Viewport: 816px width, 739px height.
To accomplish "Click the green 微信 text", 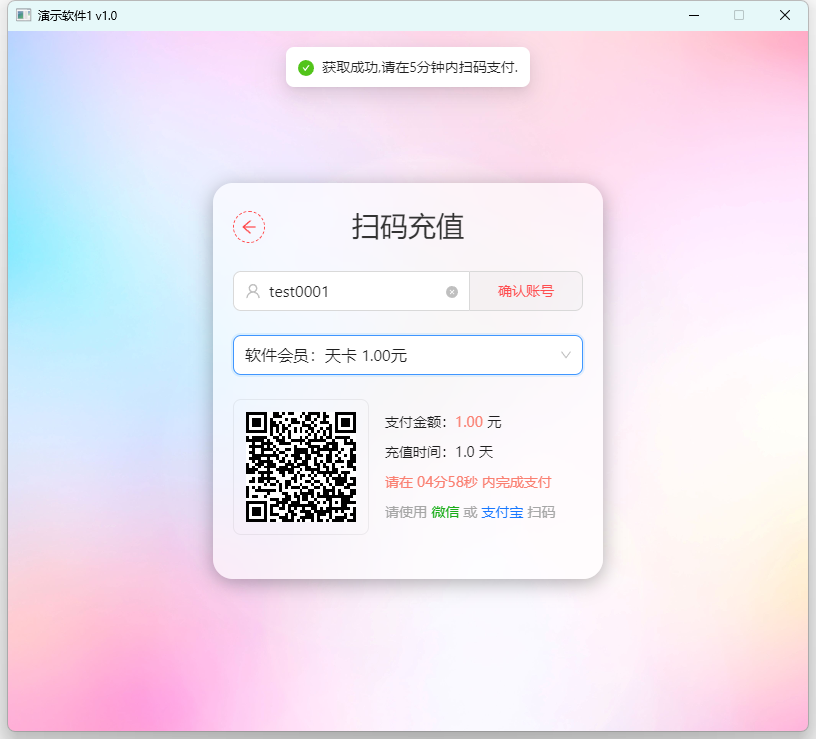I will pos(445,512).
